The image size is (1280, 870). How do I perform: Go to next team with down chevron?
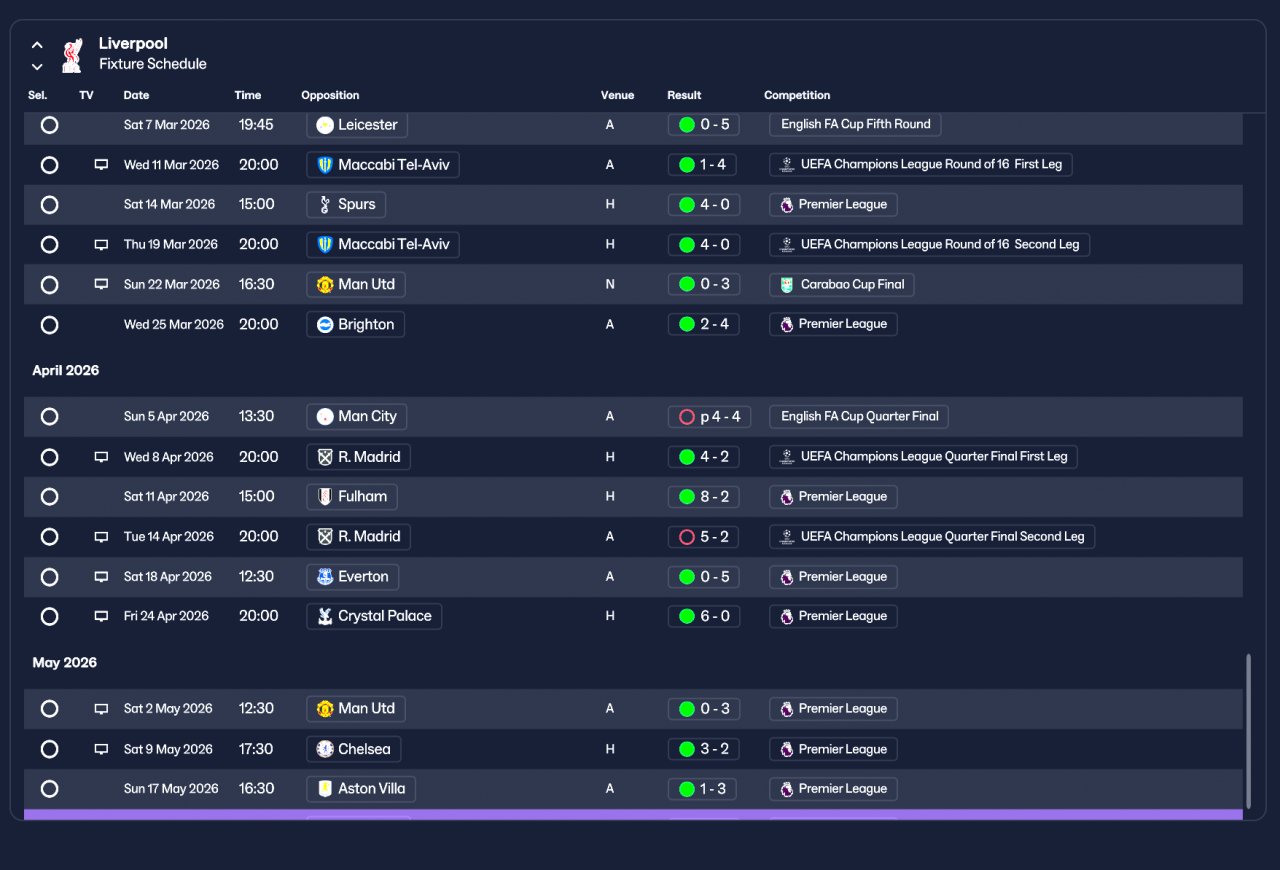coord(37,67)
